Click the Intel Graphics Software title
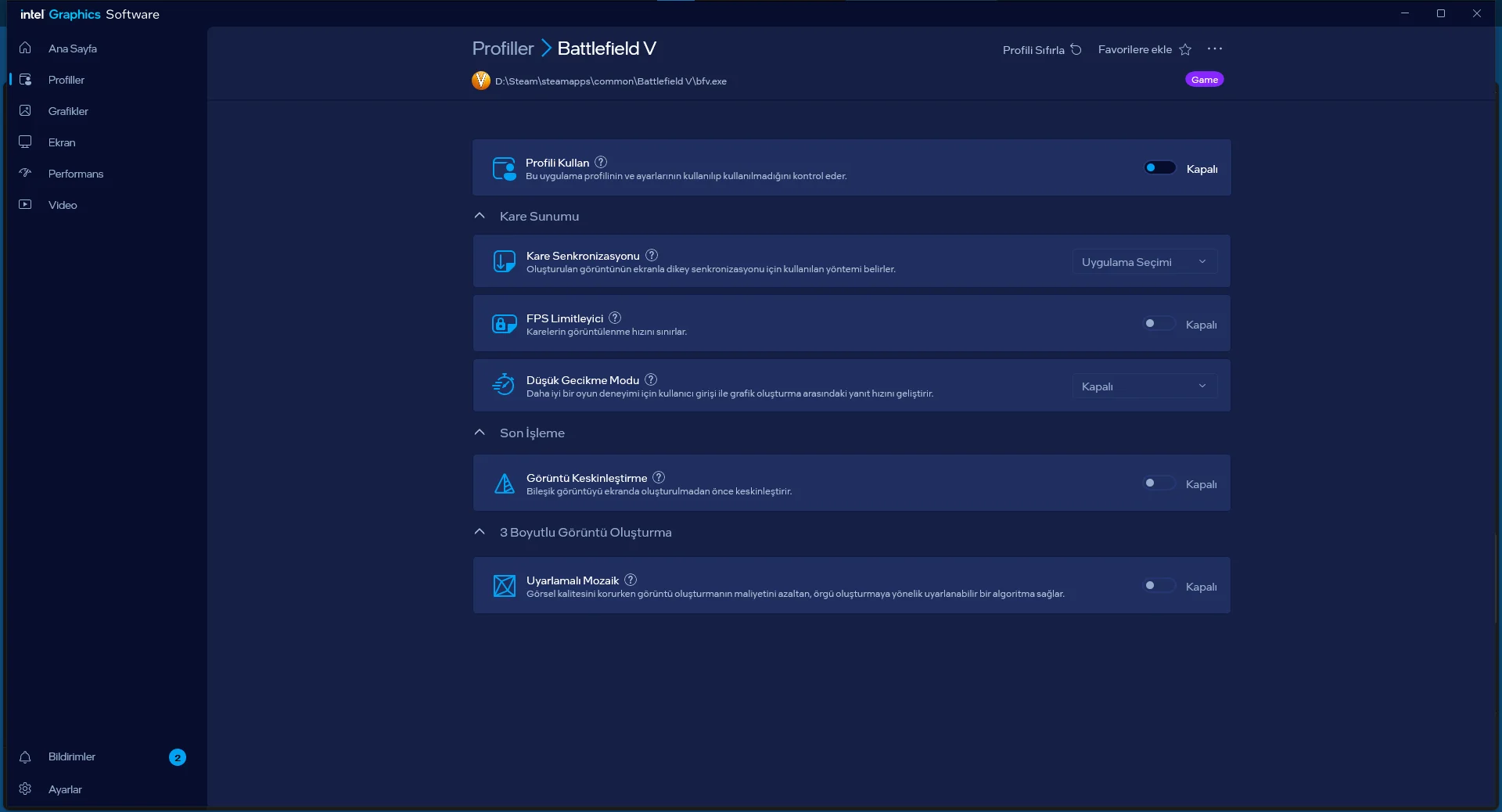This screenshot has width=1502, height=812. (90, 14)
